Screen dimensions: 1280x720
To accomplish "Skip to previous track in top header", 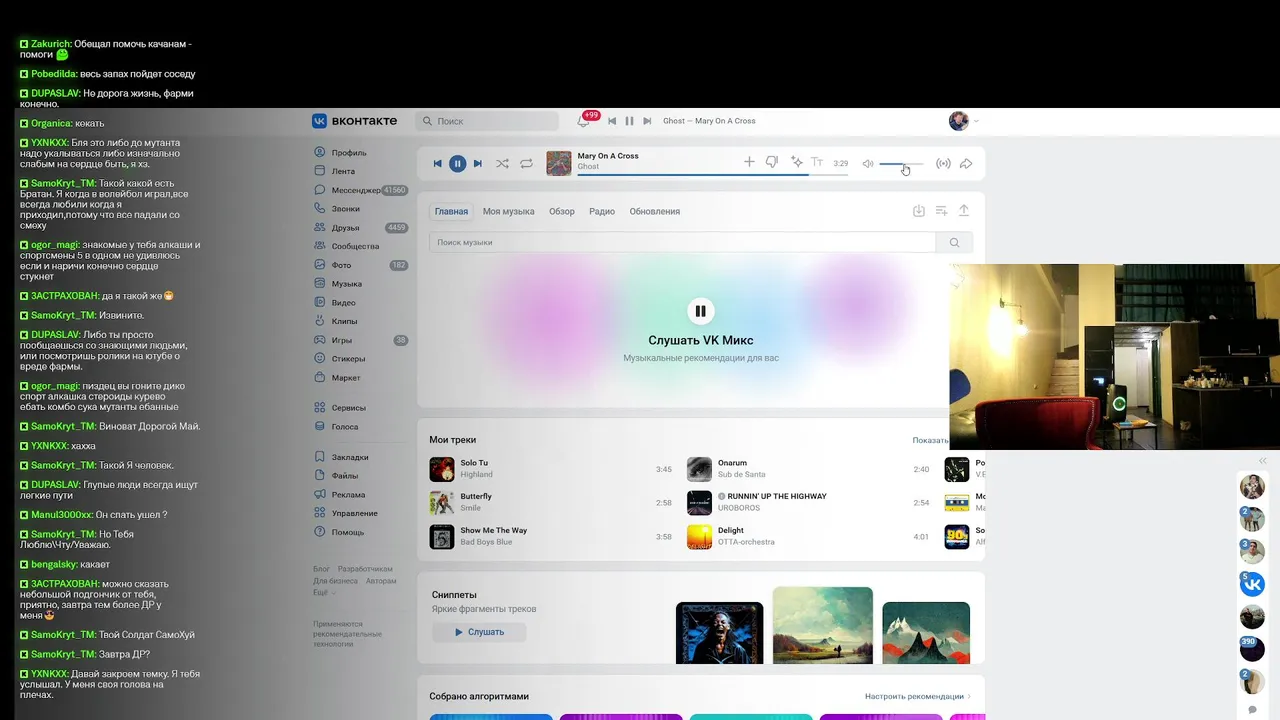I will (612, 121).
